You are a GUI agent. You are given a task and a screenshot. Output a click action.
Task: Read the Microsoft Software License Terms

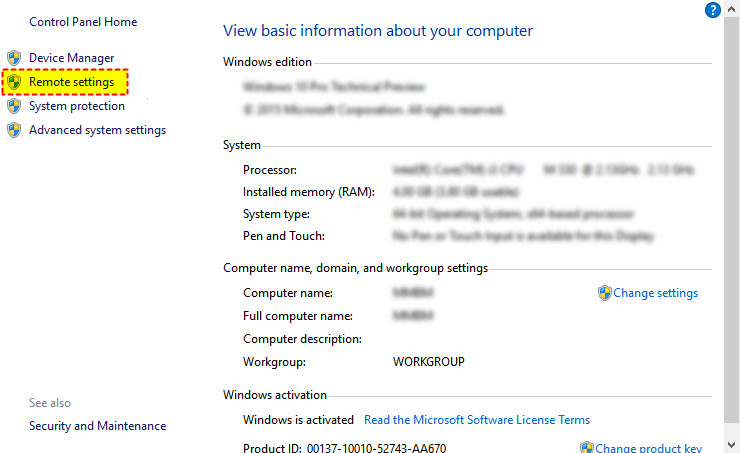[477, 419]
